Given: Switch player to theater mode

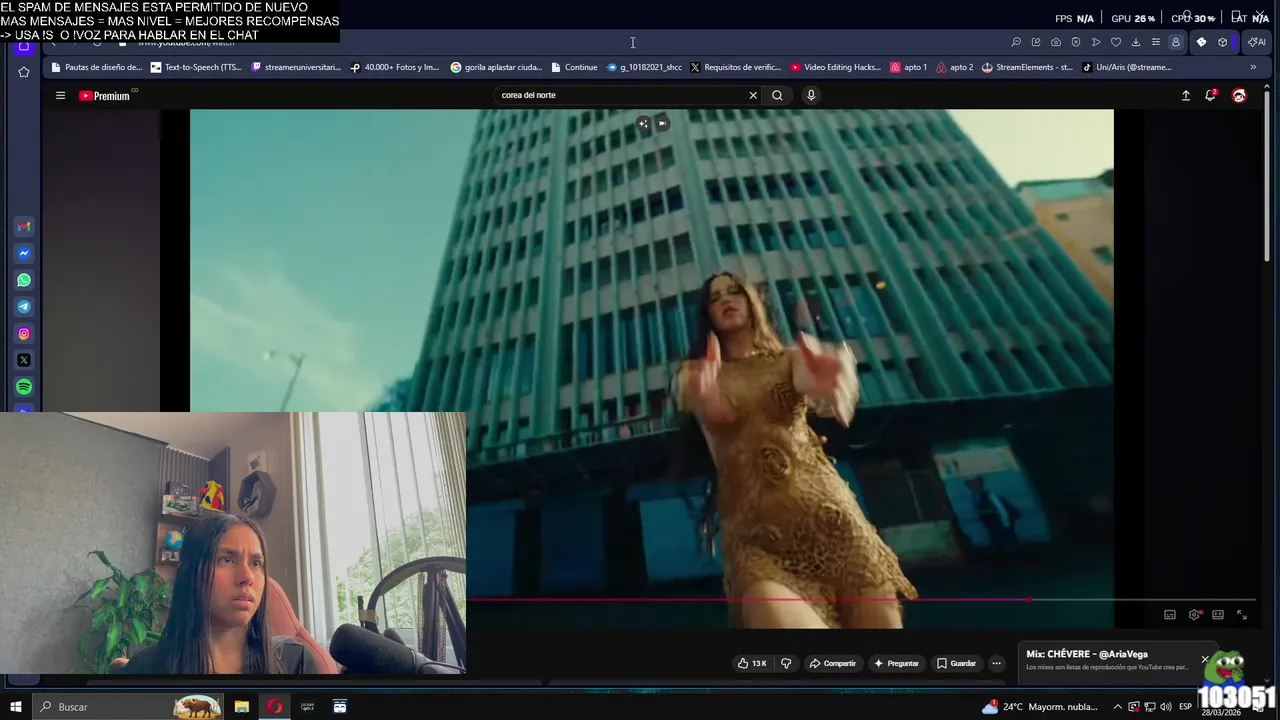Looking at the screenshot, I should click(x=1218, y=615).
